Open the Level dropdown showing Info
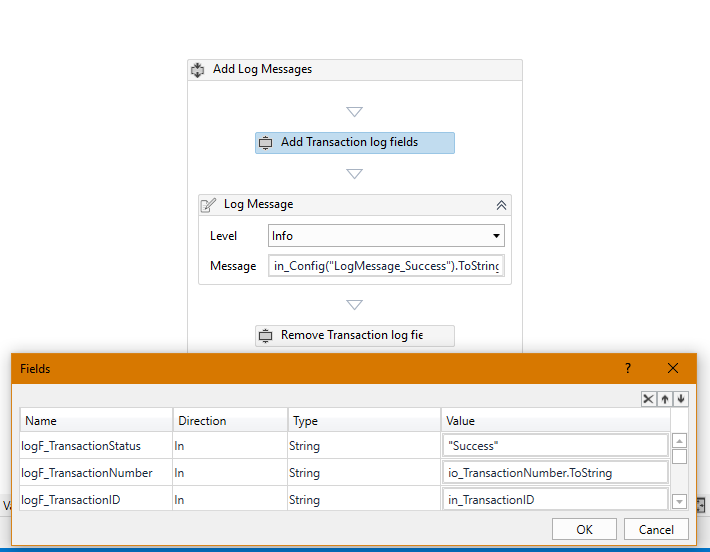 pos(386,235)
